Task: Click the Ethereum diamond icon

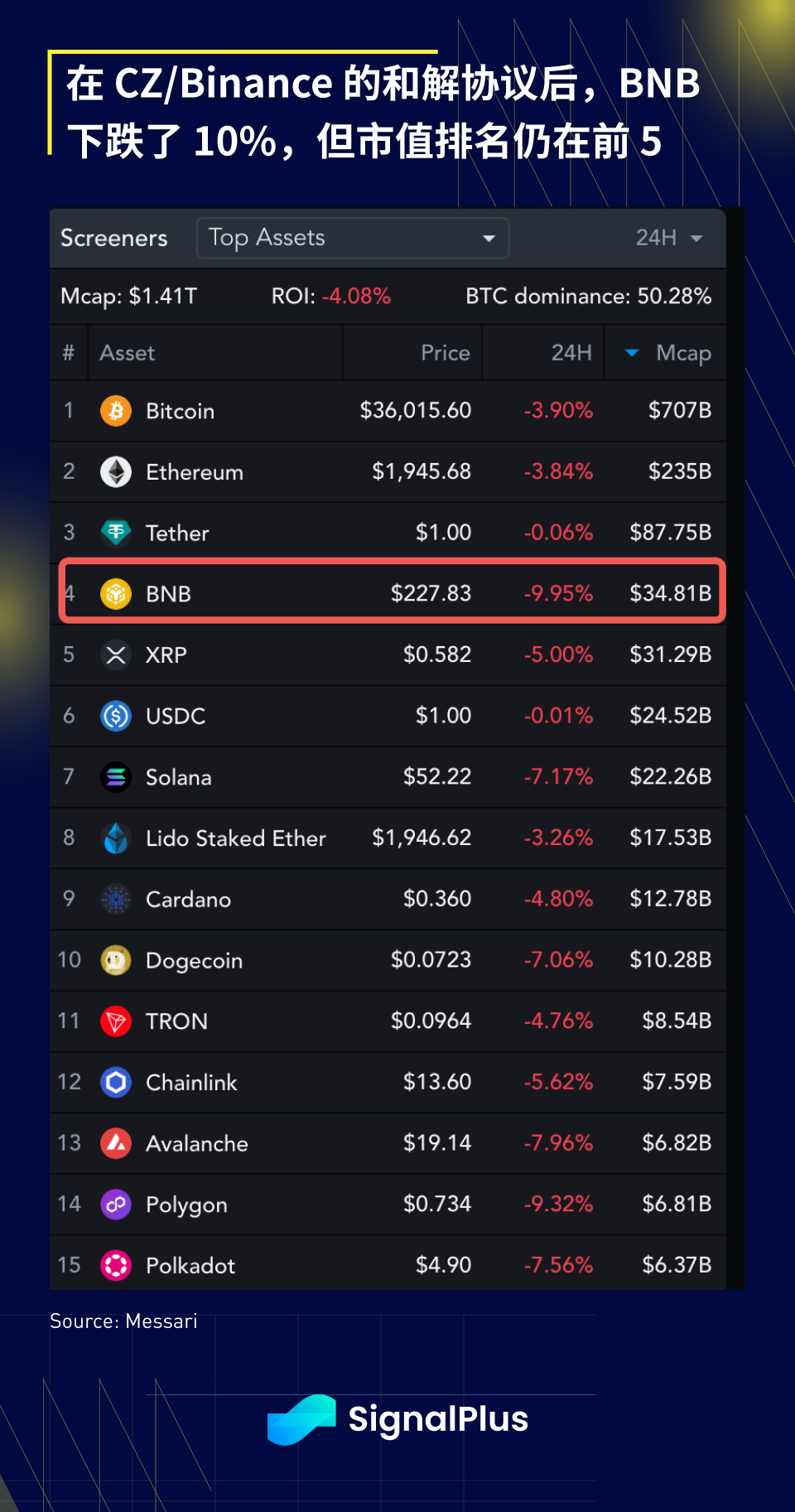Action: 116,472
